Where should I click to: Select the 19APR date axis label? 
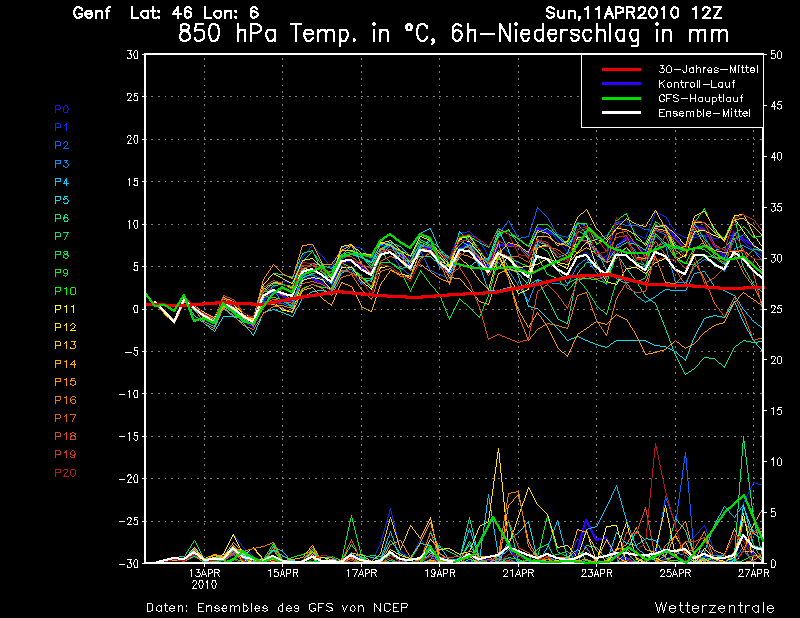click(439, 574)
